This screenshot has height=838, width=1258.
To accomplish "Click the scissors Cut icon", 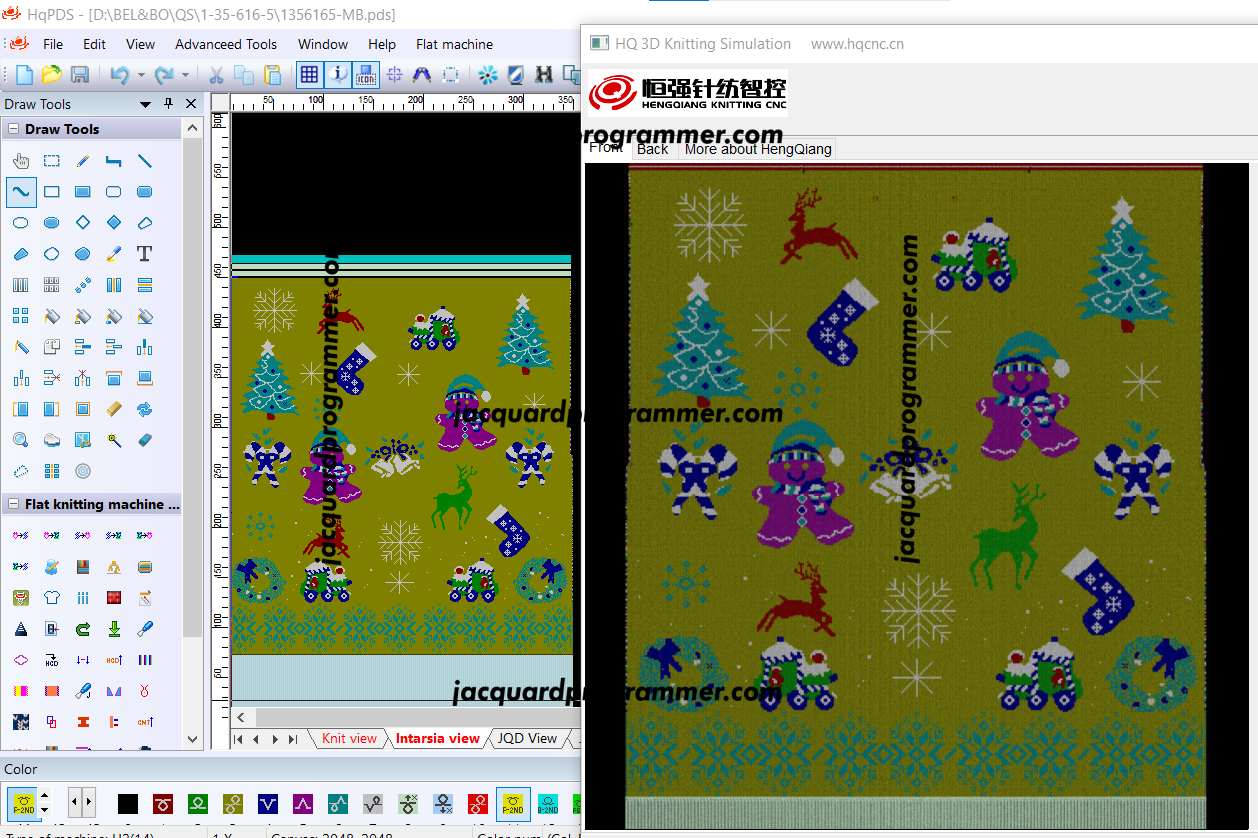I will pos(215,75).
